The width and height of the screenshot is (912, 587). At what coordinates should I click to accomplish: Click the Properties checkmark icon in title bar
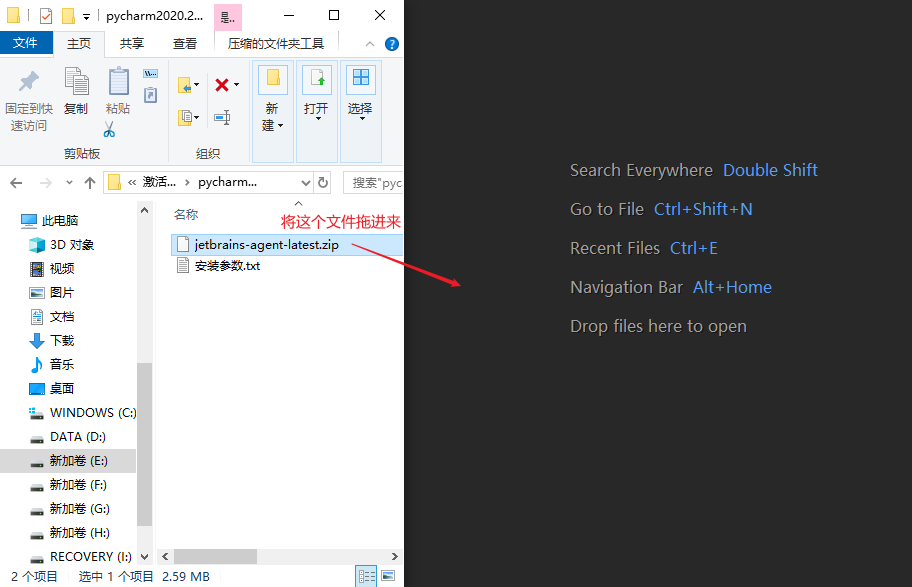point(46,16)
